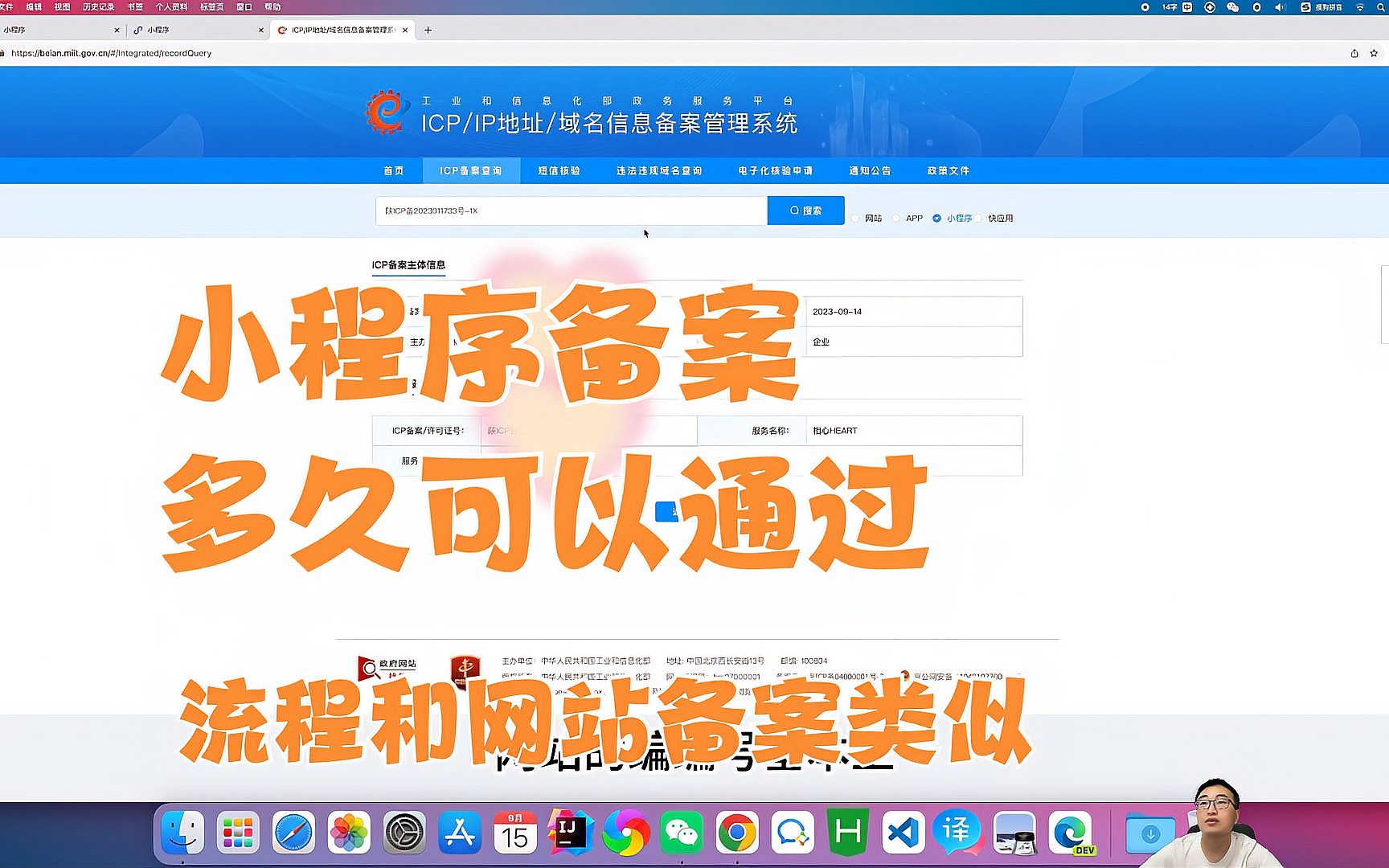Launch Safari from the dock
Screen dimensions: 1389x868
pyautogui.click(x=293, y=833)
